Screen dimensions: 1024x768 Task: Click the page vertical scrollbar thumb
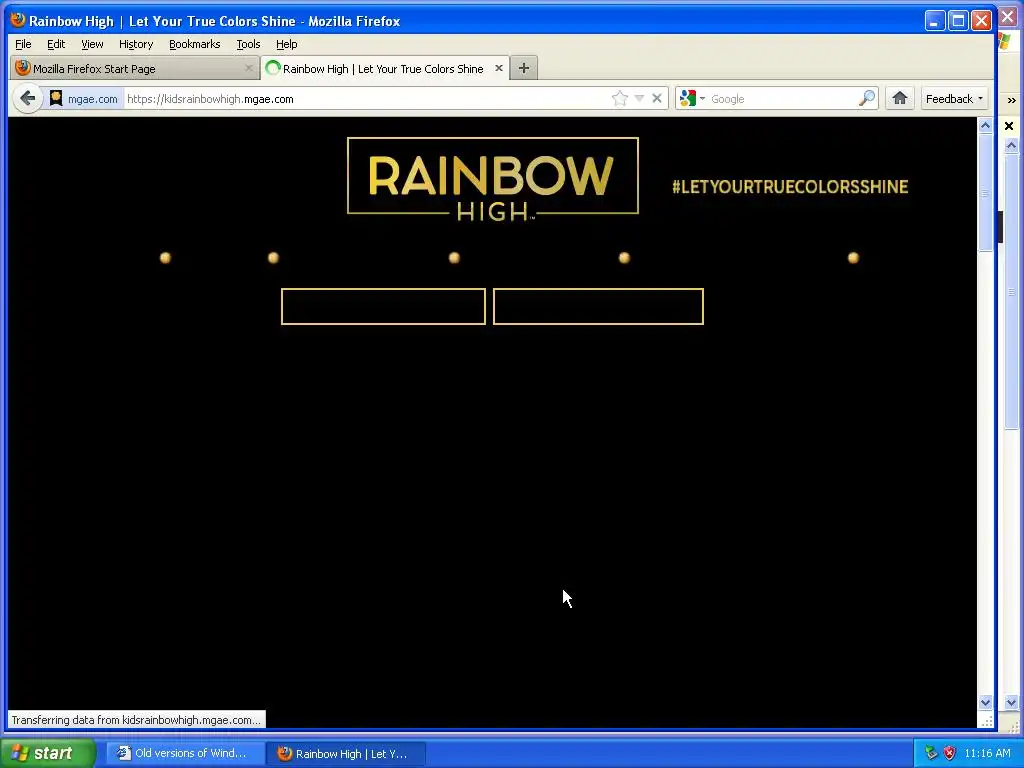pos(985,192)
